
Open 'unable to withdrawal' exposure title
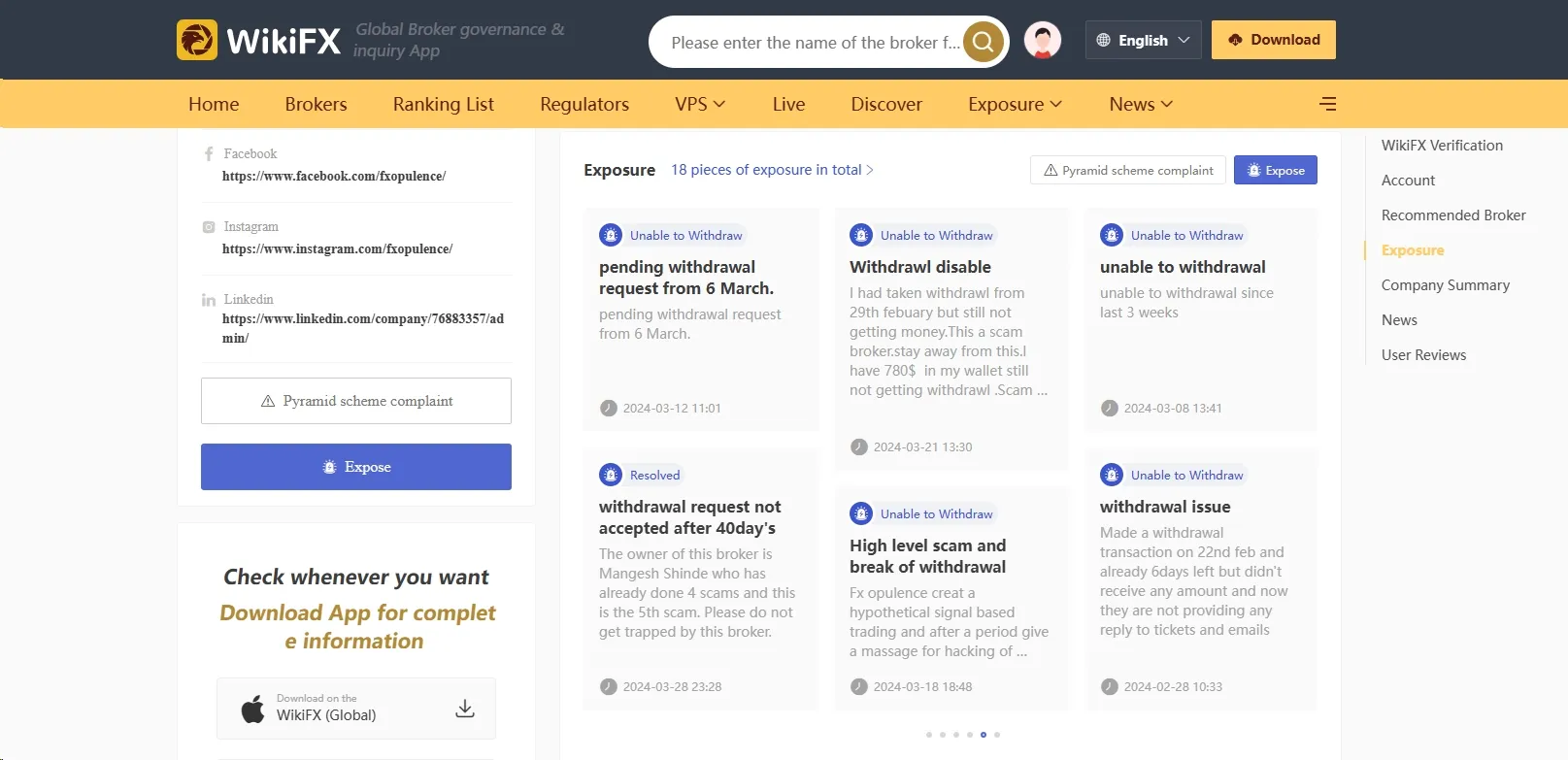point(1183,267)
